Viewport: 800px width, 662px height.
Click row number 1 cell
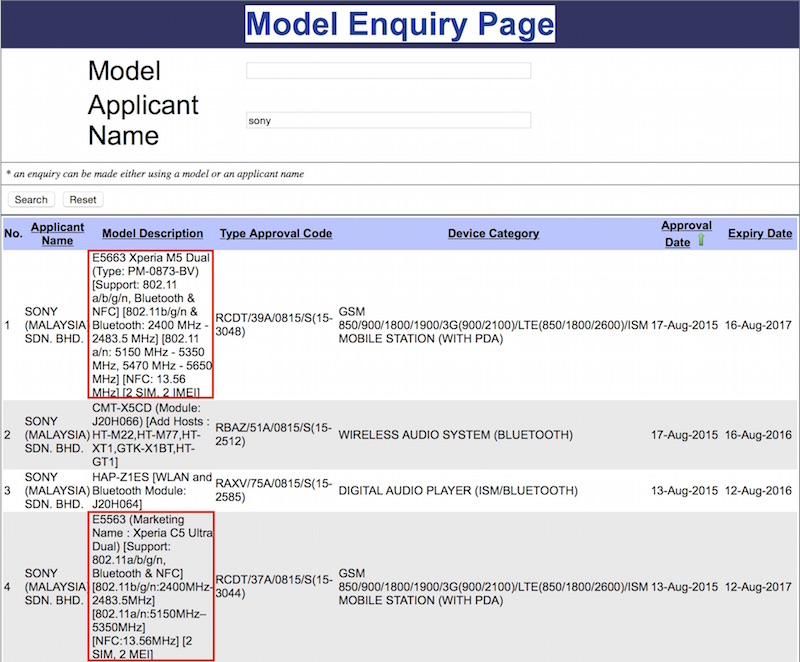coord(7,325)
